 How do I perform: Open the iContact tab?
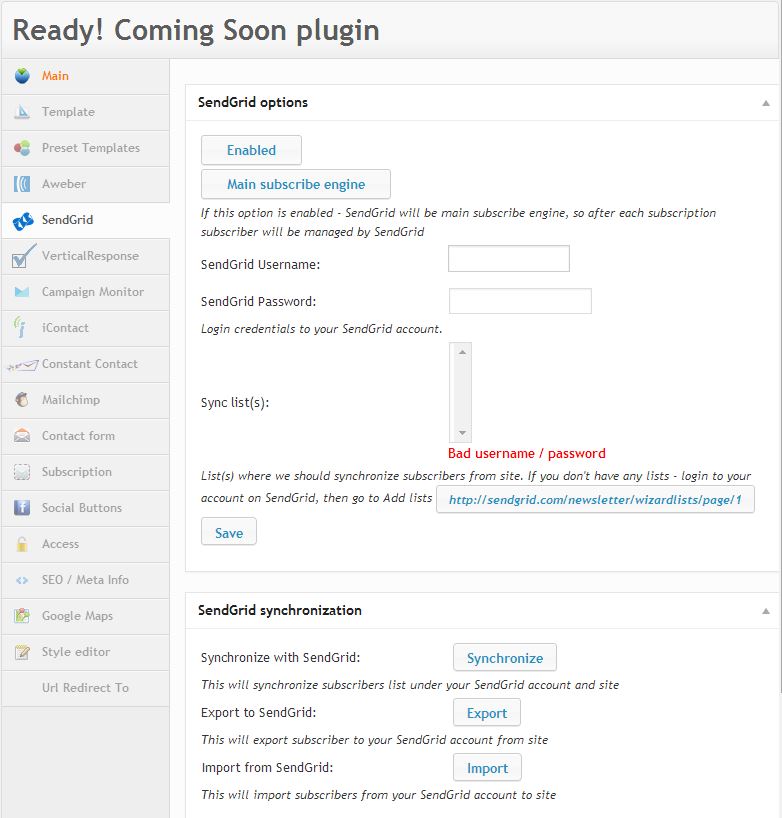click(86, 328)
